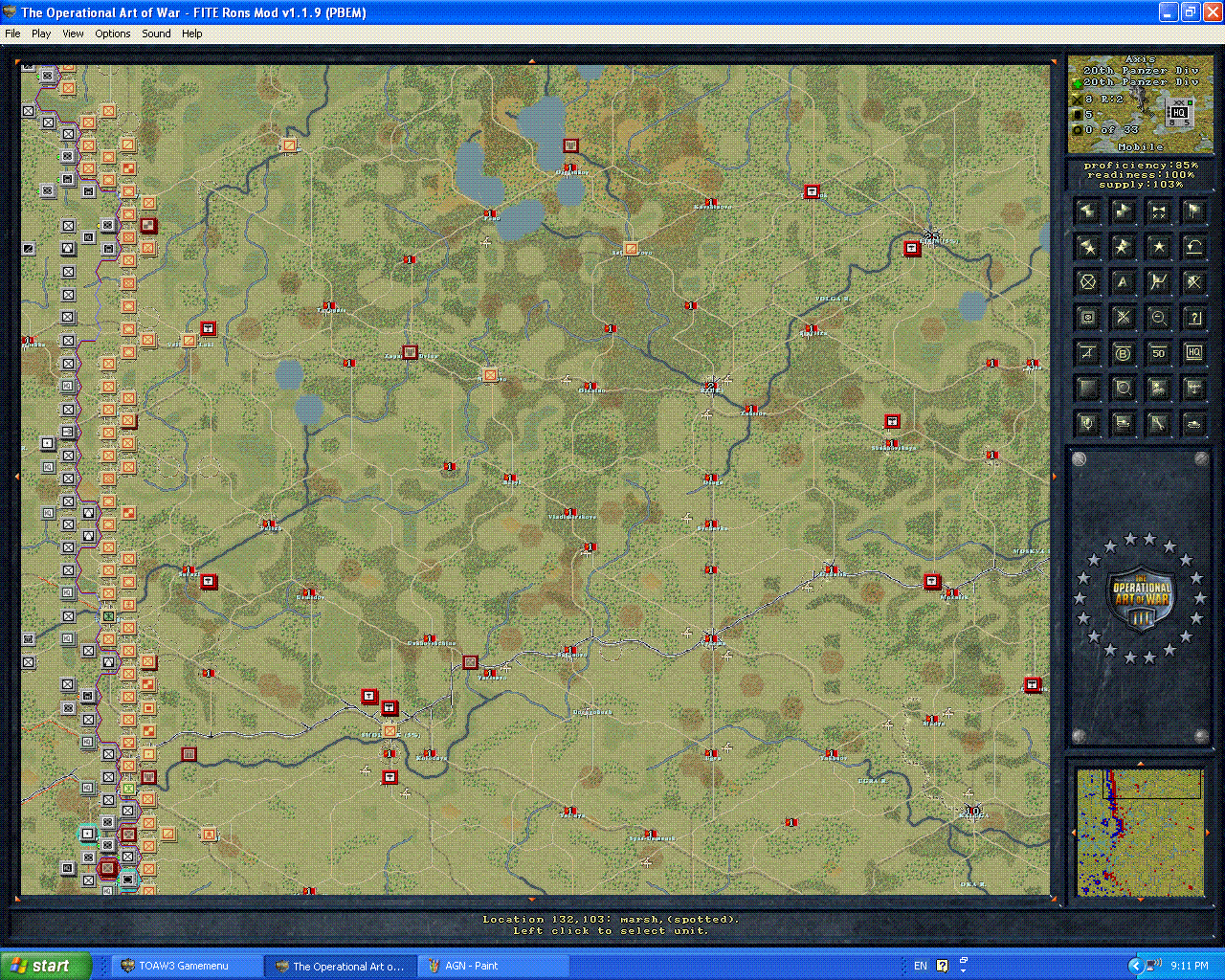The width and height of the screenshot is (1225, 980).
Task: Switch to TOAW3 Gamemenu taskbar window
Action: pos(187,966)
